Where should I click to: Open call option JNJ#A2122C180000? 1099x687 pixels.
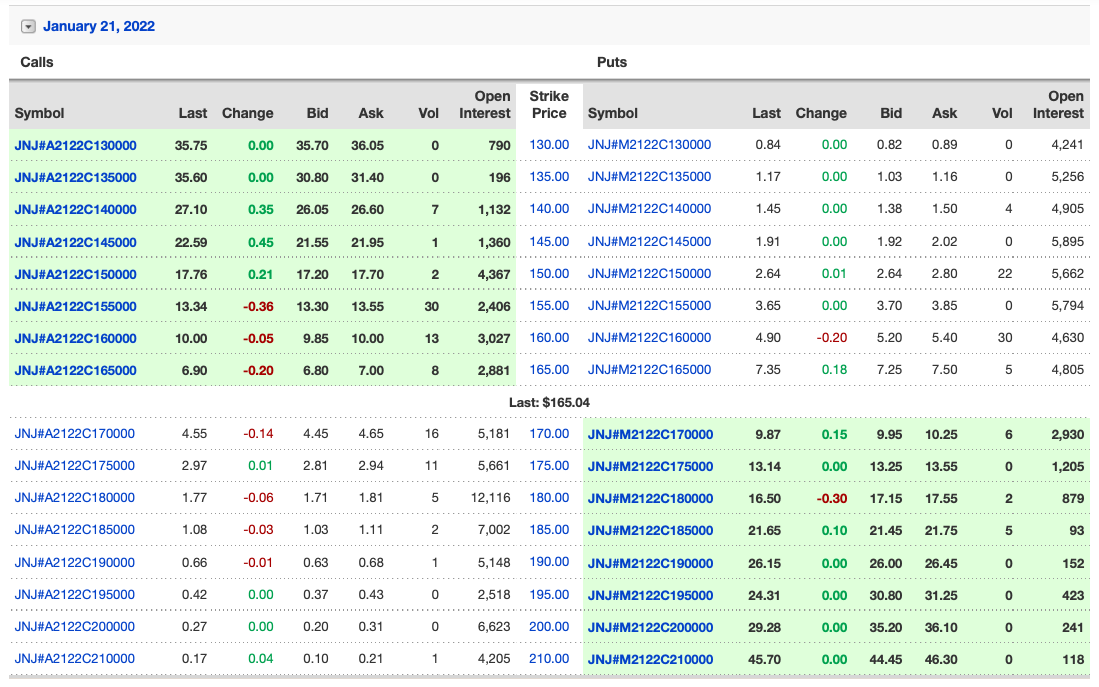74,497
